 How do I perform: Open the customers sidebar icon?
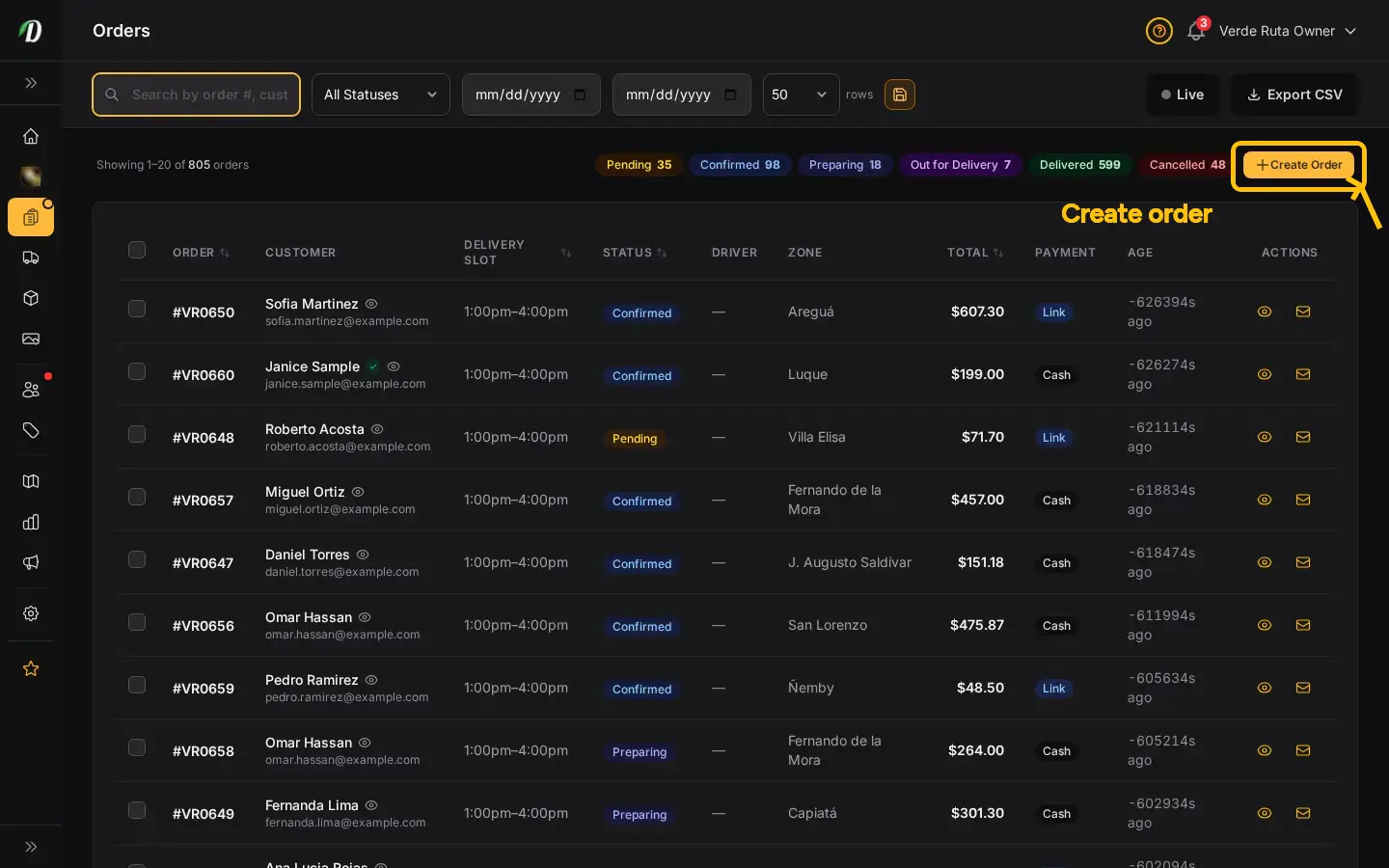pyautogui.click(x=31, y=390)
